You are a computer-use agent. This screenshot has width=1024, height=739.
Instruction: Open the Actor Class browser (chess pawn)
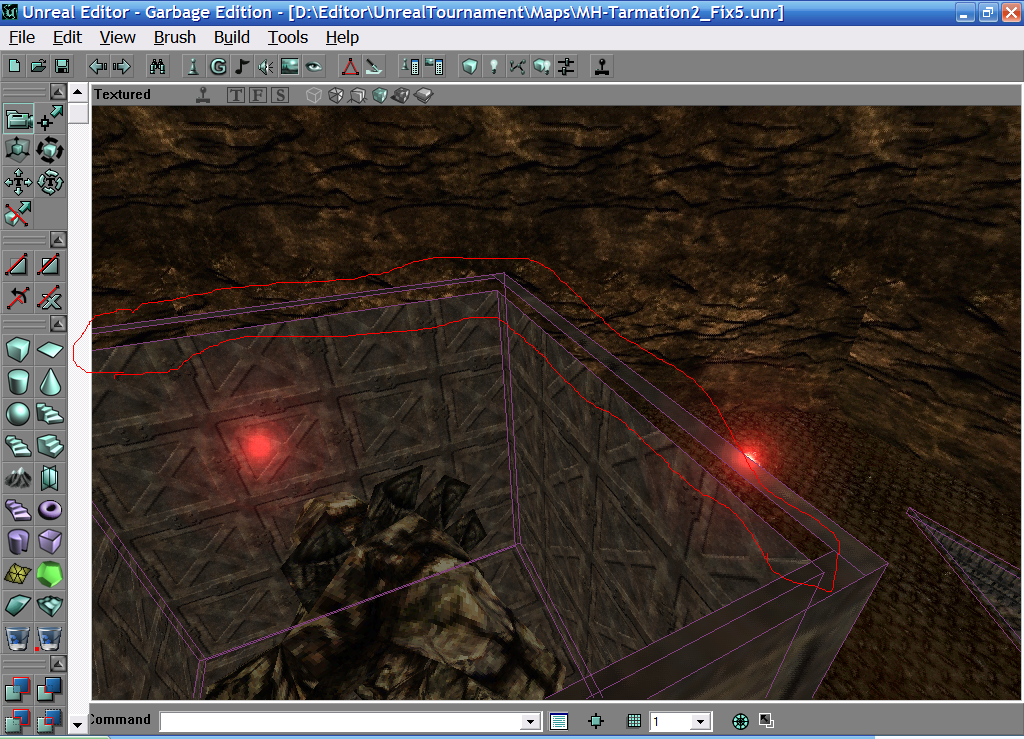point(193,67)
